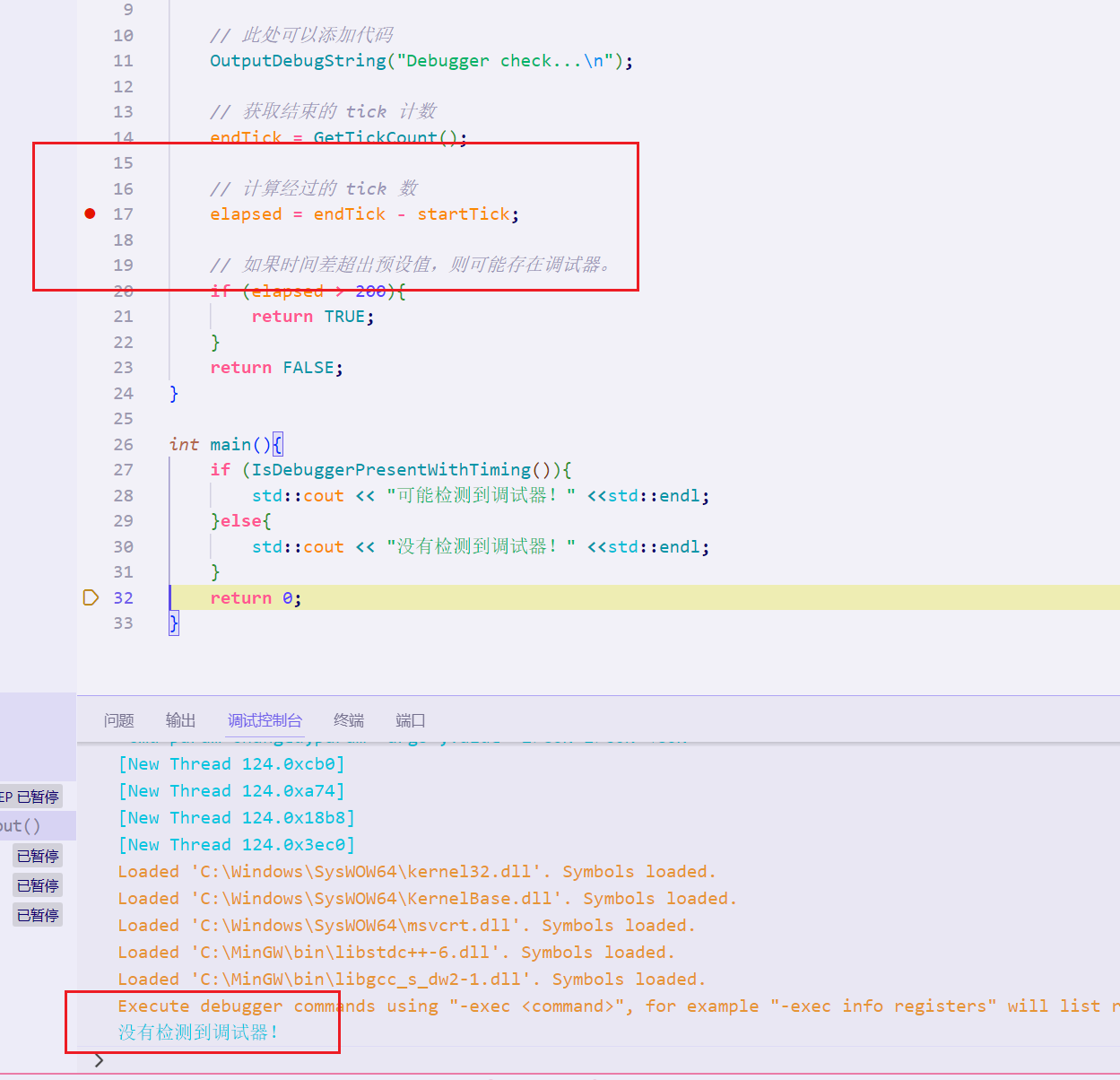1120x1080 pixels.
Task: Click the "[New Thread 124.0xcb0]" console line
Action: coord(231,764)
